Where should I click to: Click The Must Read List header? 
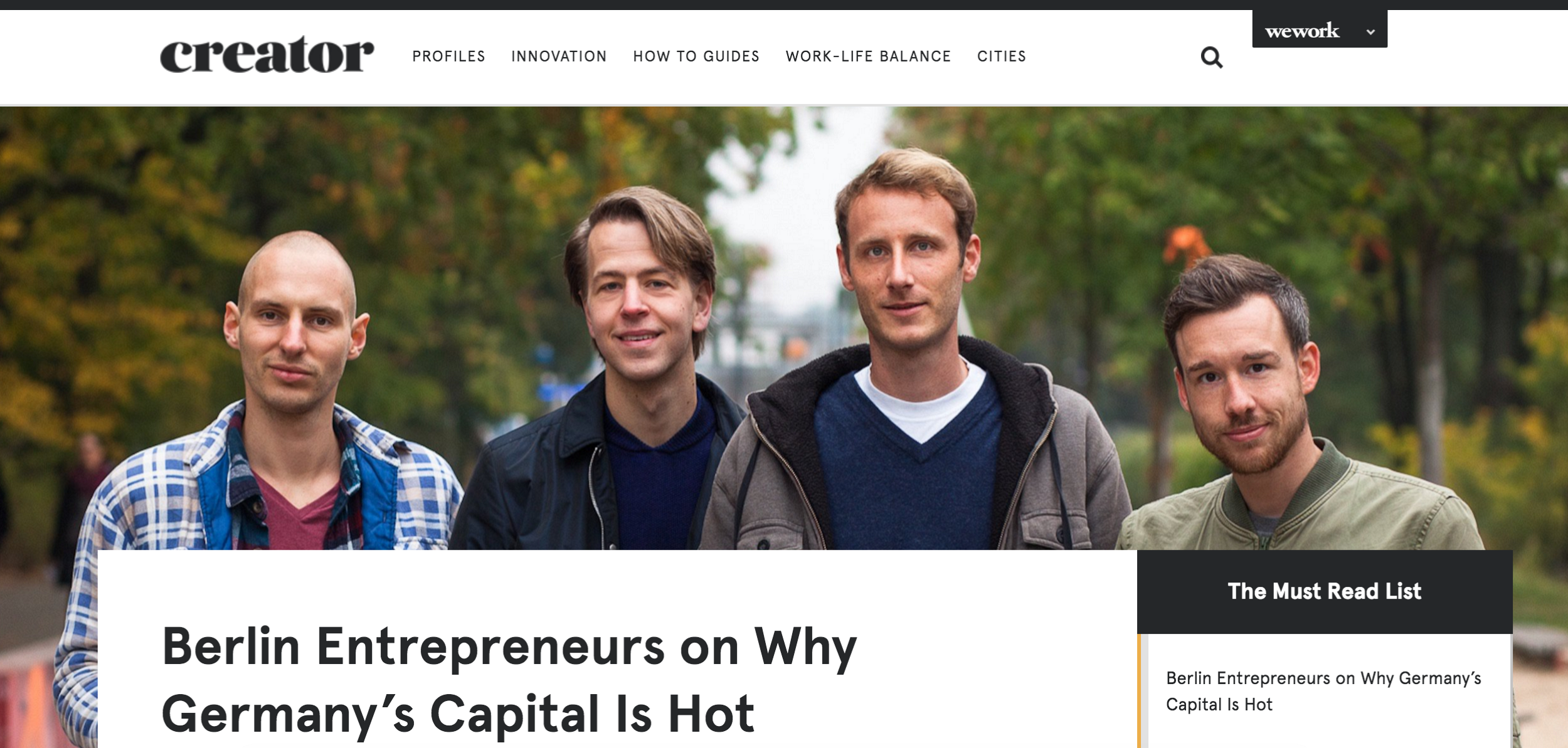point(1324,591)
